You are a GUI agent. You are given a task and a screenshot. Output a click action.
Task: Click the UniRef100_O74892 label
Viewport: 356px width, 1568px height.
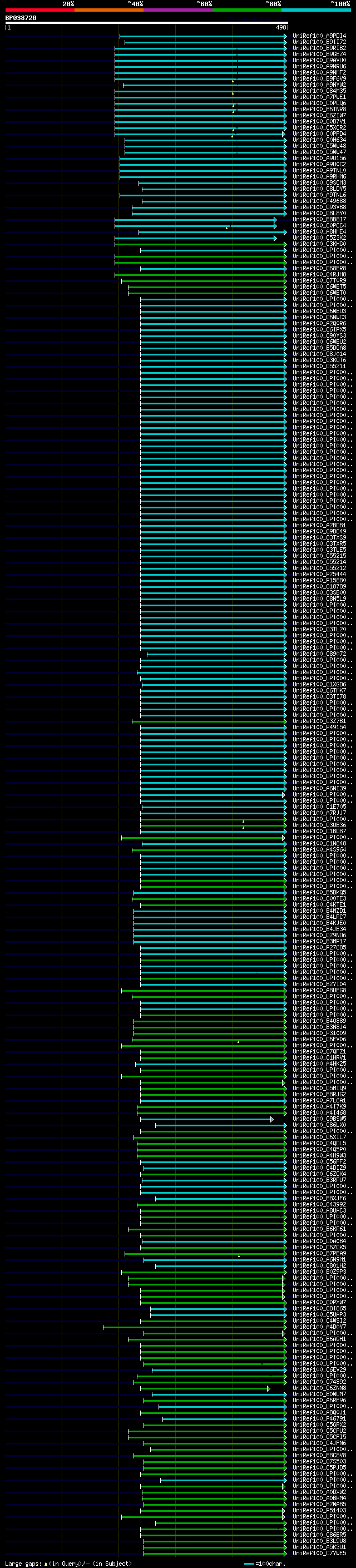(319, 1382)
